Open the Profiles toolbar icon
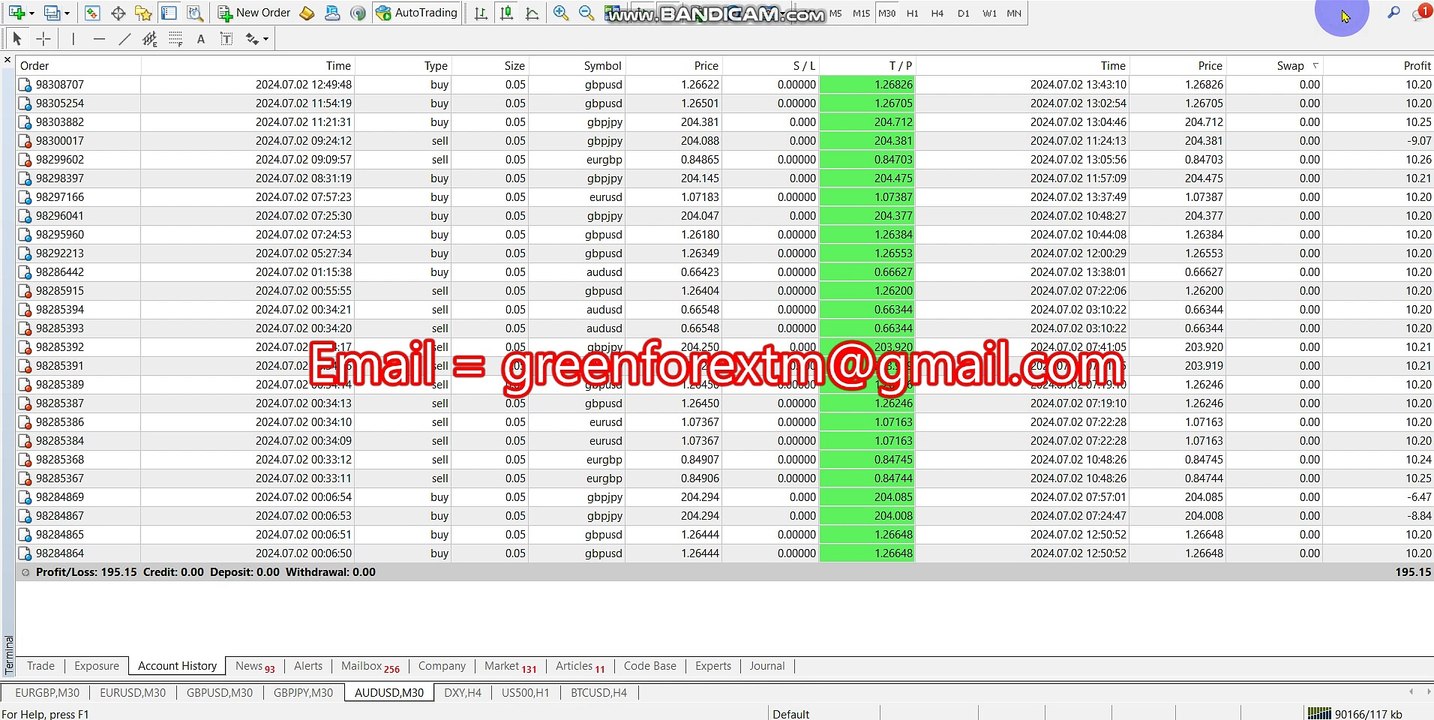 (51, 13)
